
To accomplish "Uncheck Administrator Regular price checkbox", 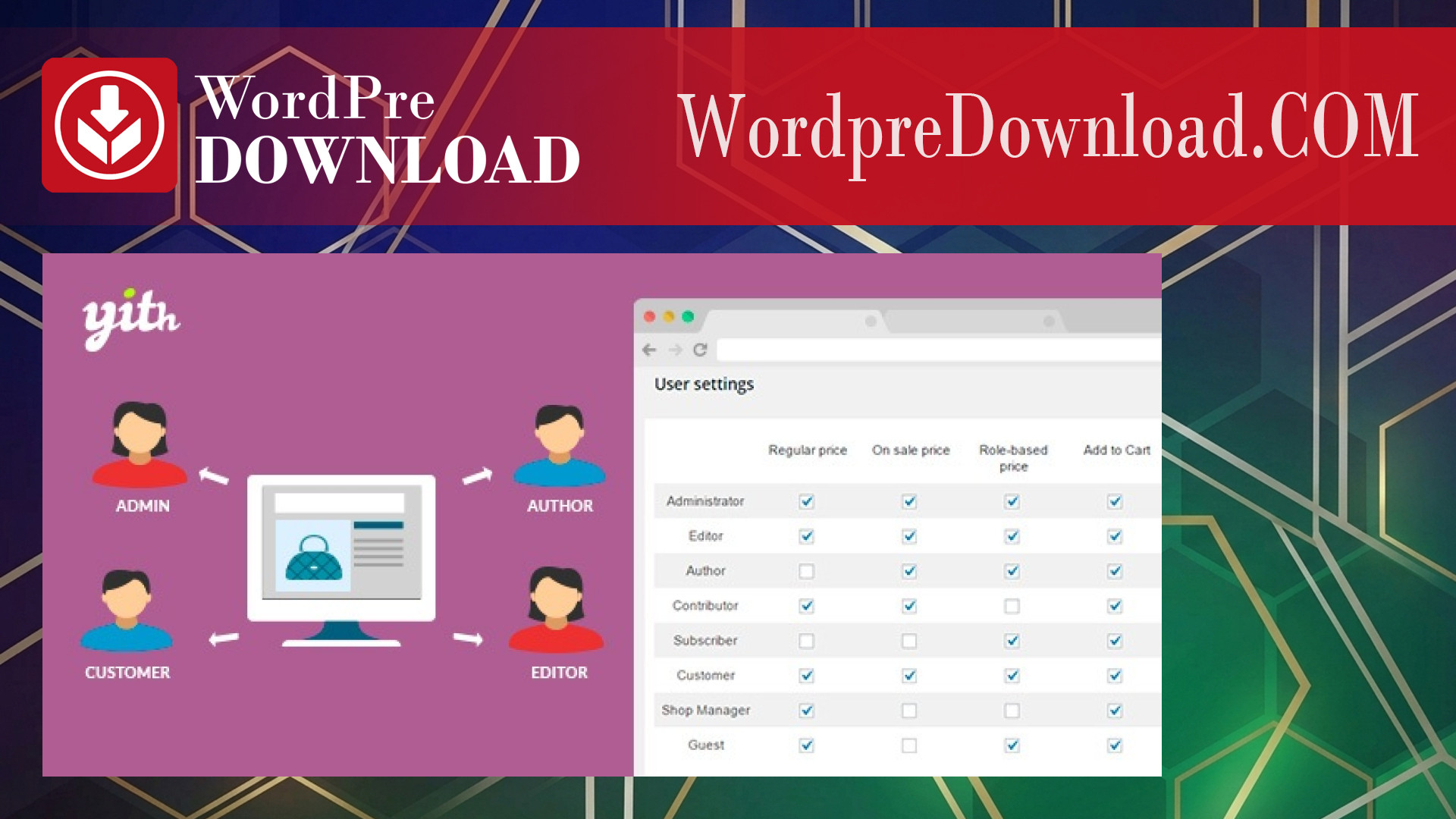I will (807, 501).
